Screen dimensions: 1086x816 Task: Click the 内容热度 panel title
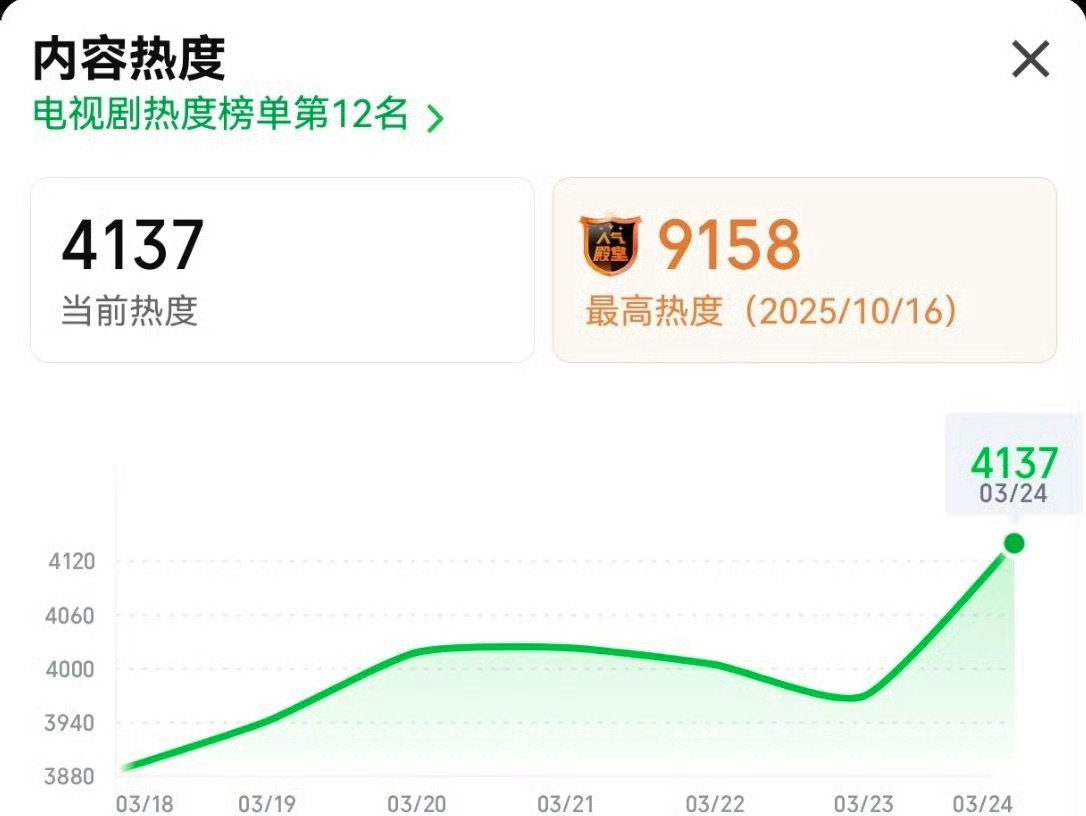pyautogui.click(x=129, y=59)
